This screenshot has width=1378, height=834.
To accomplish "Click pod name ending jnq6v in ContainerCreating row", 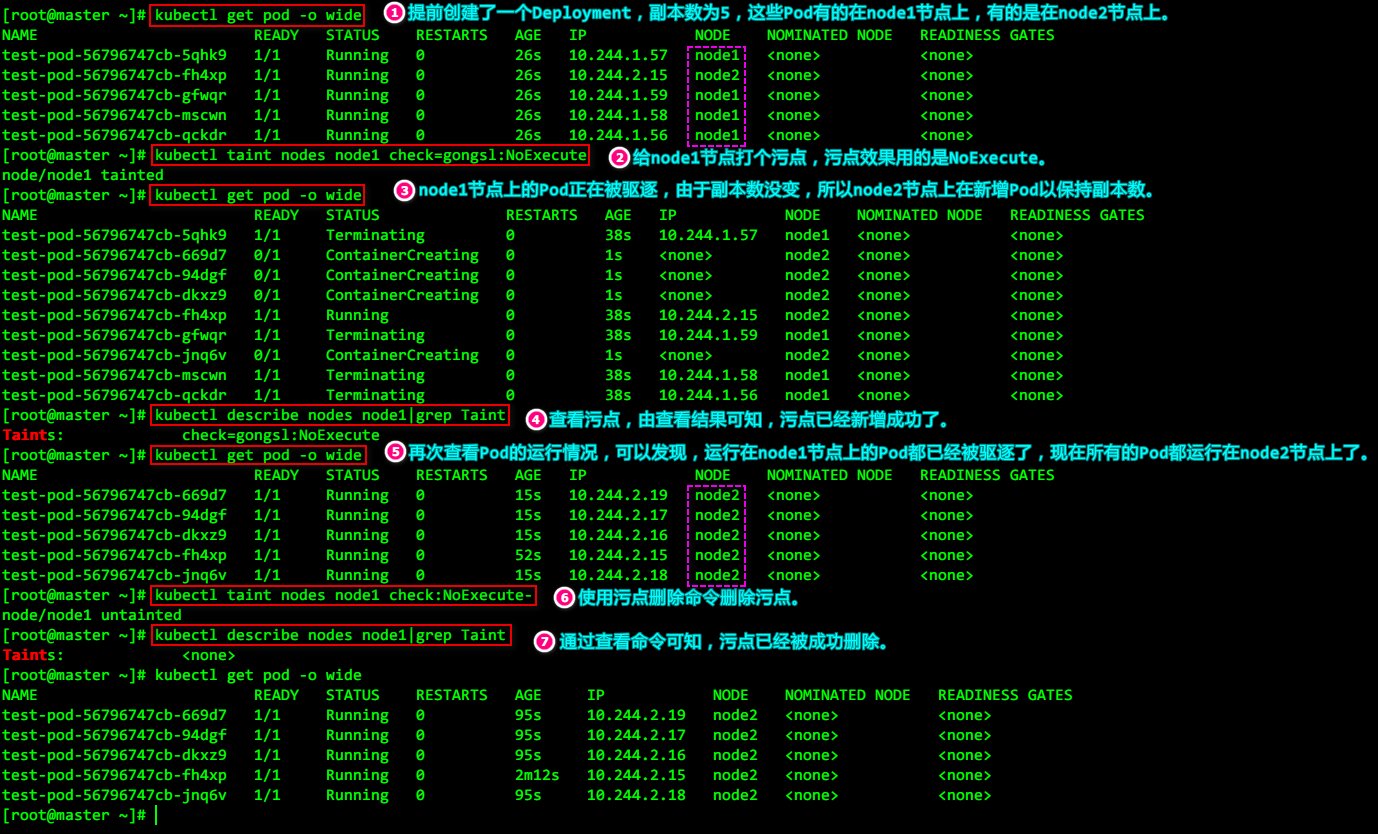I will tap(114, 355).
